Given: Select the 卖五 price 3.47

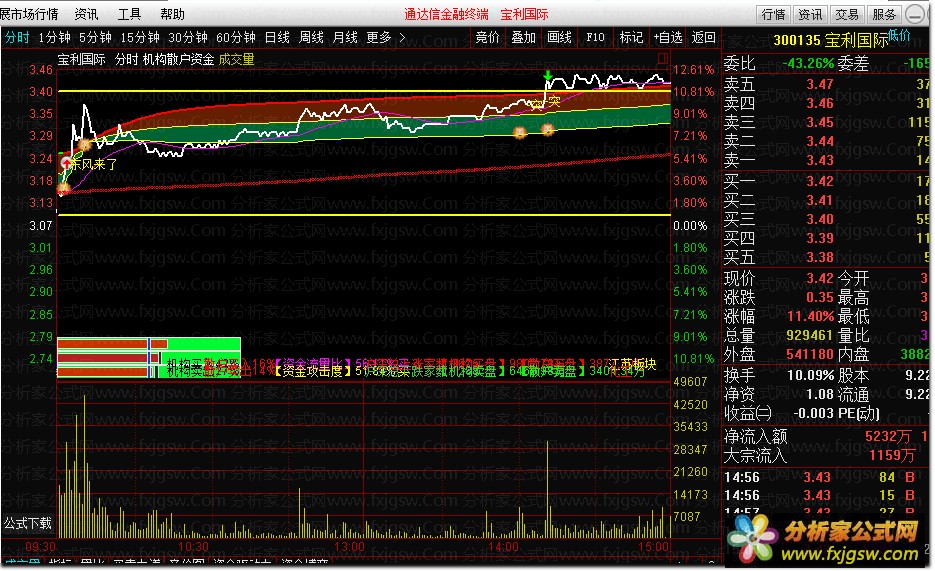Looking at the screenshot, I should [x=820, y=84].
